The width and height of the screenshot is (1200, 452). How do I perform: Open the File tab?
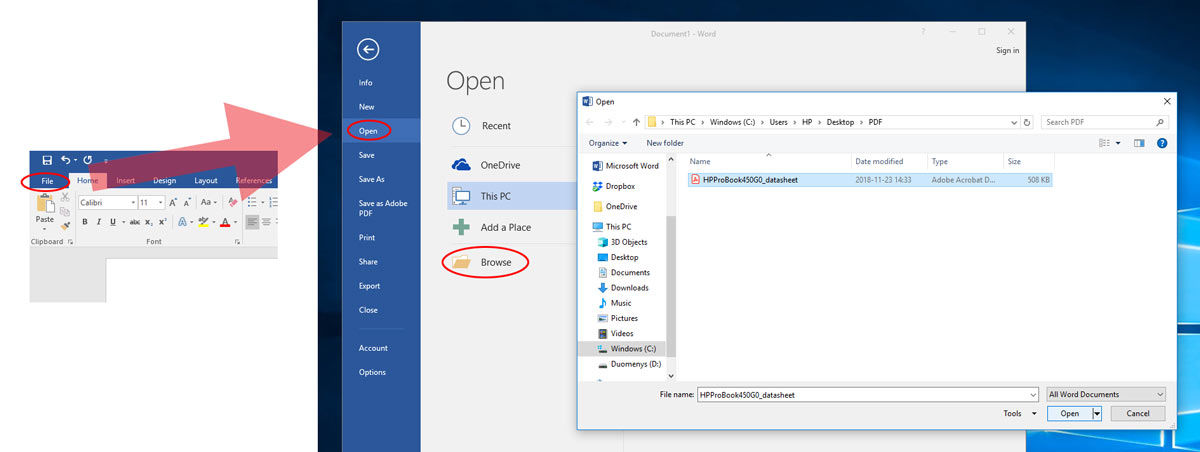tap(47, 181)
